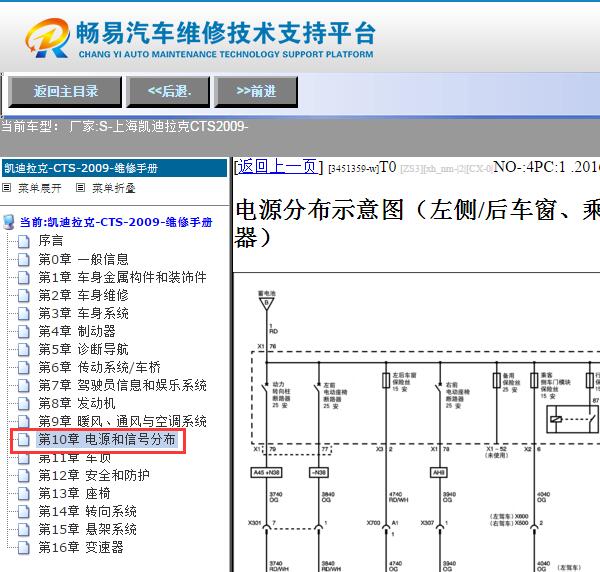The width and height of the screenshot is (600, 572).
Task: Open 第12章 安全和防护
Action: (94, 475)
